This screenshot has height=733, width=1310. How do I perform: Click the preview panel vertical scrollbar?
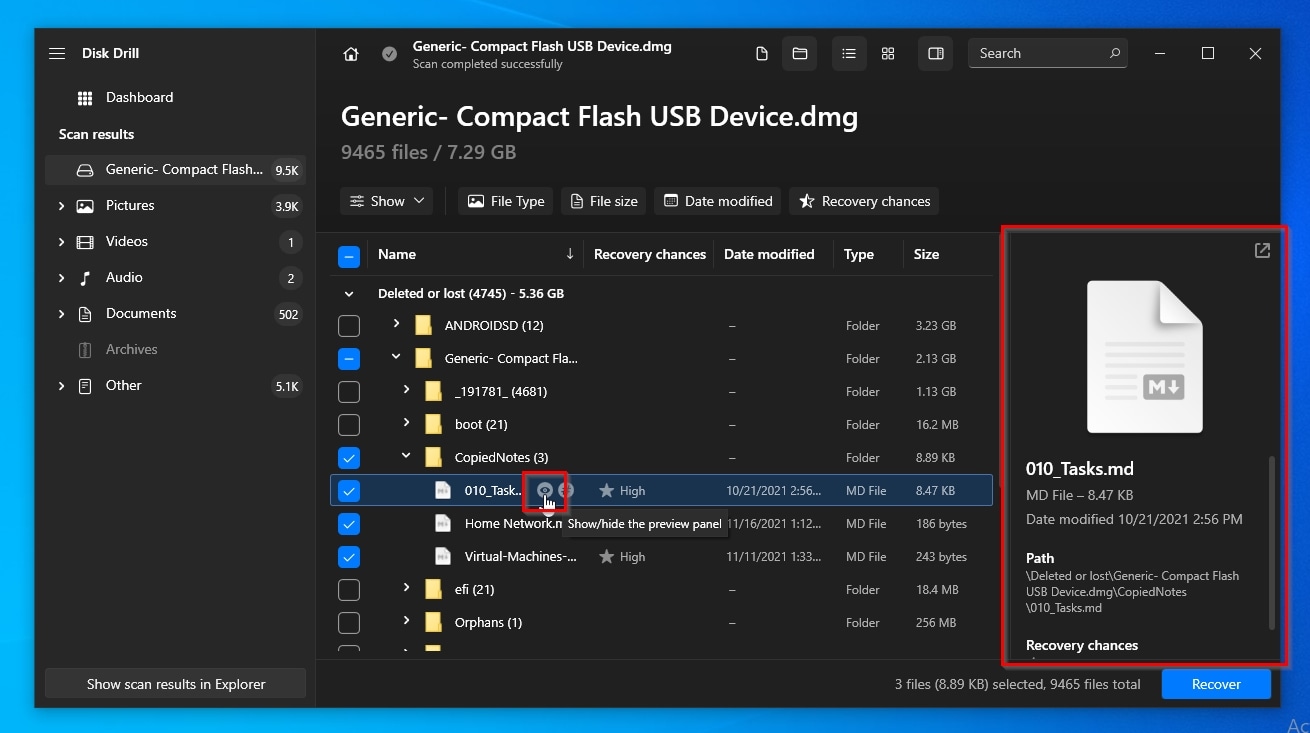[1272, 543]
